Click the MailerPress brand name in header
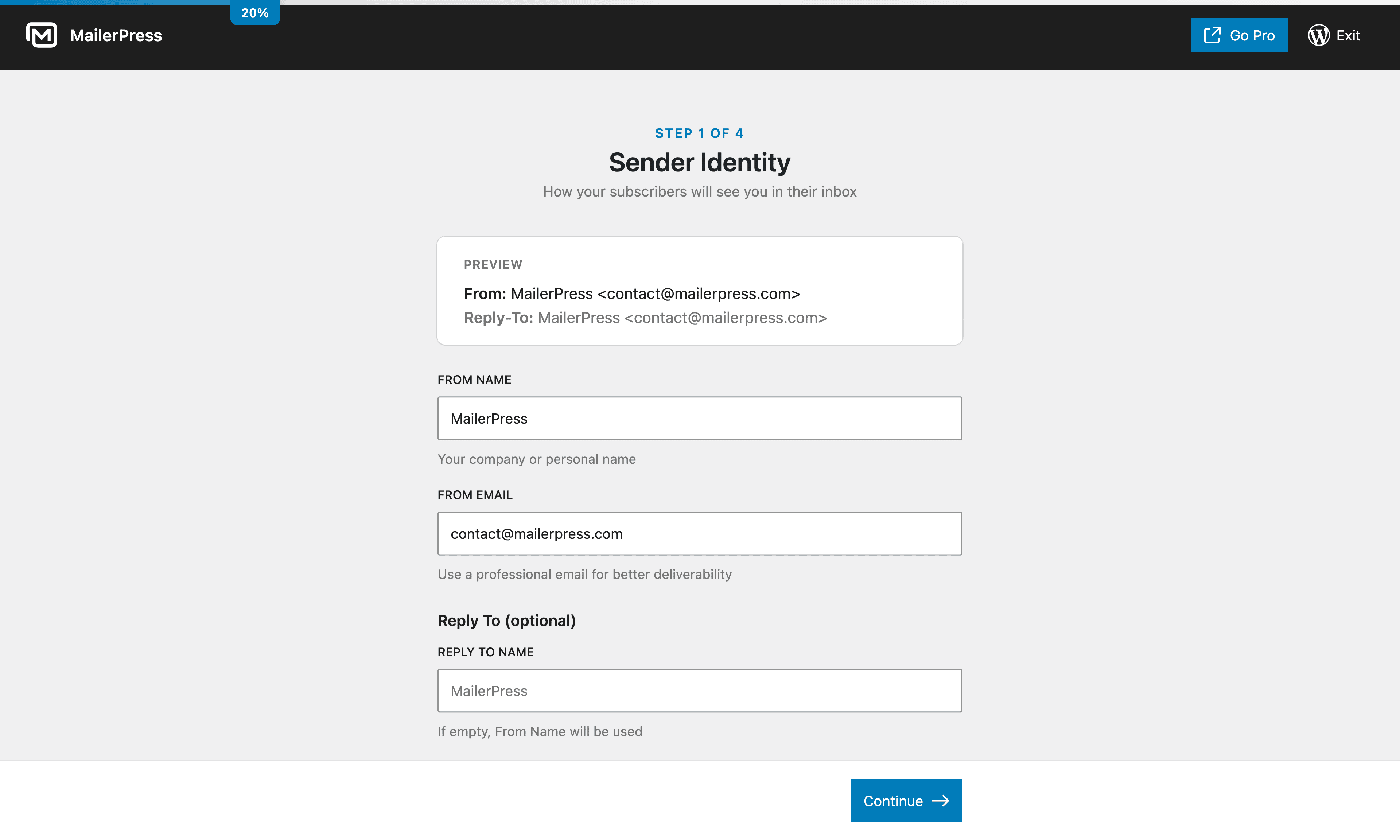The width and height of the screenshot is (1400, 840). [x=116, y=35]
